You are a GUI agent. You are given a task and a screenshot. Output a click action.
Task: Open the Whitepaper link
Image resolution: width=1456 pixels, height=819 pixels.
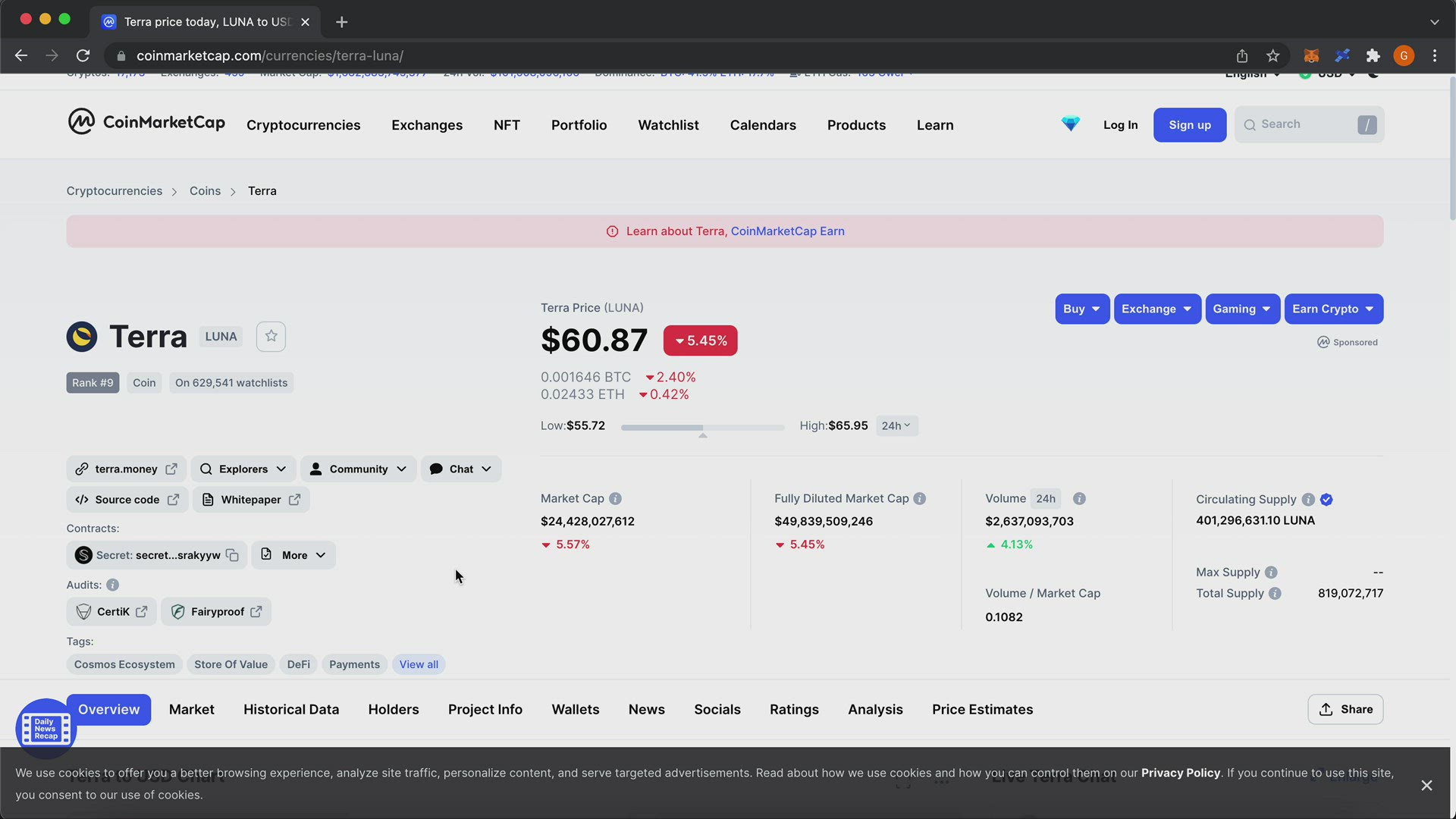(x=251, y=500)
